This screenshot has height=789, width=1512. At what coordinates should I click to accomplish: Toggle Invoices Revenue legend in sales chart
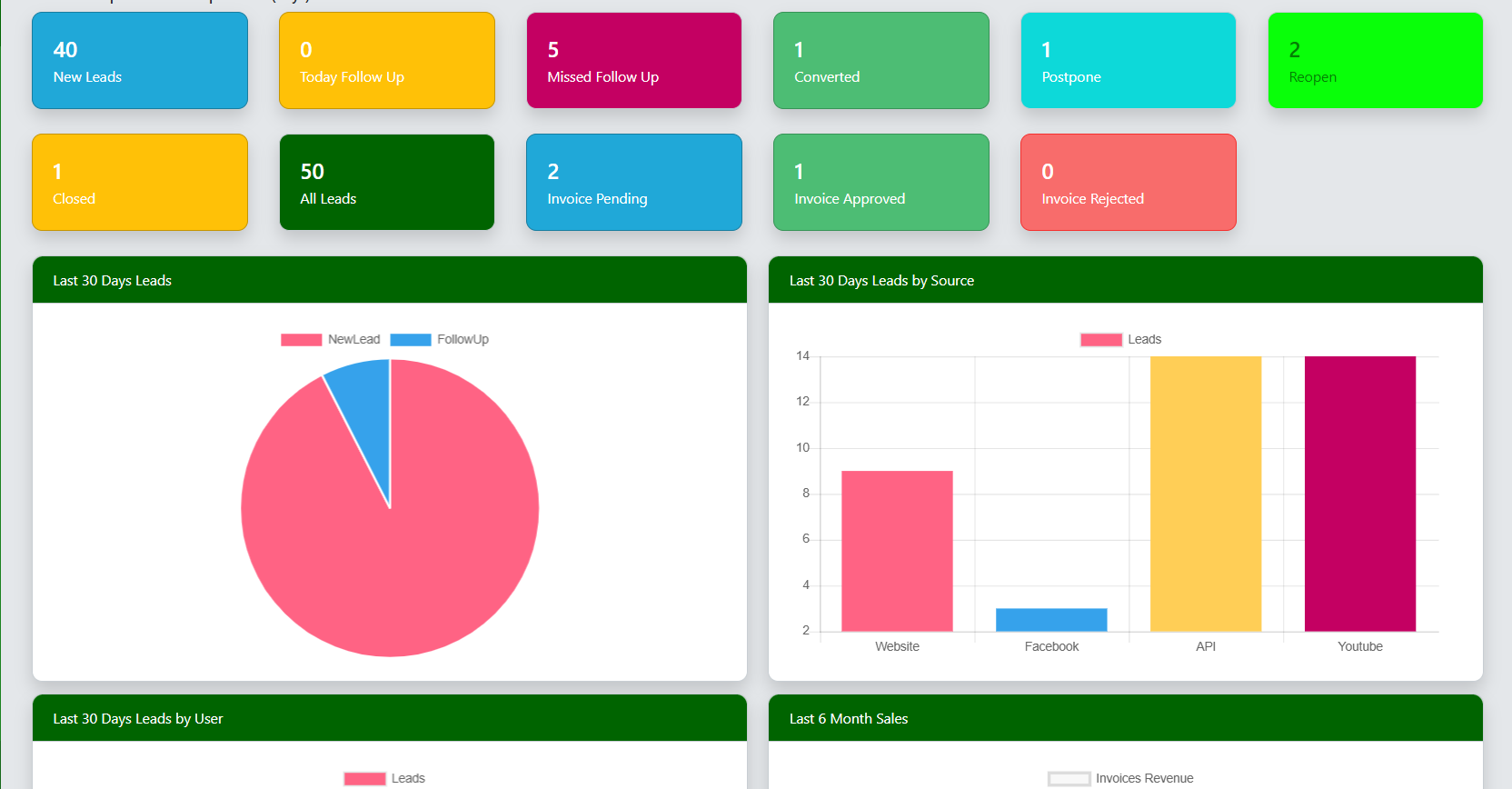pyautogui.click(x=1120, y=779)
